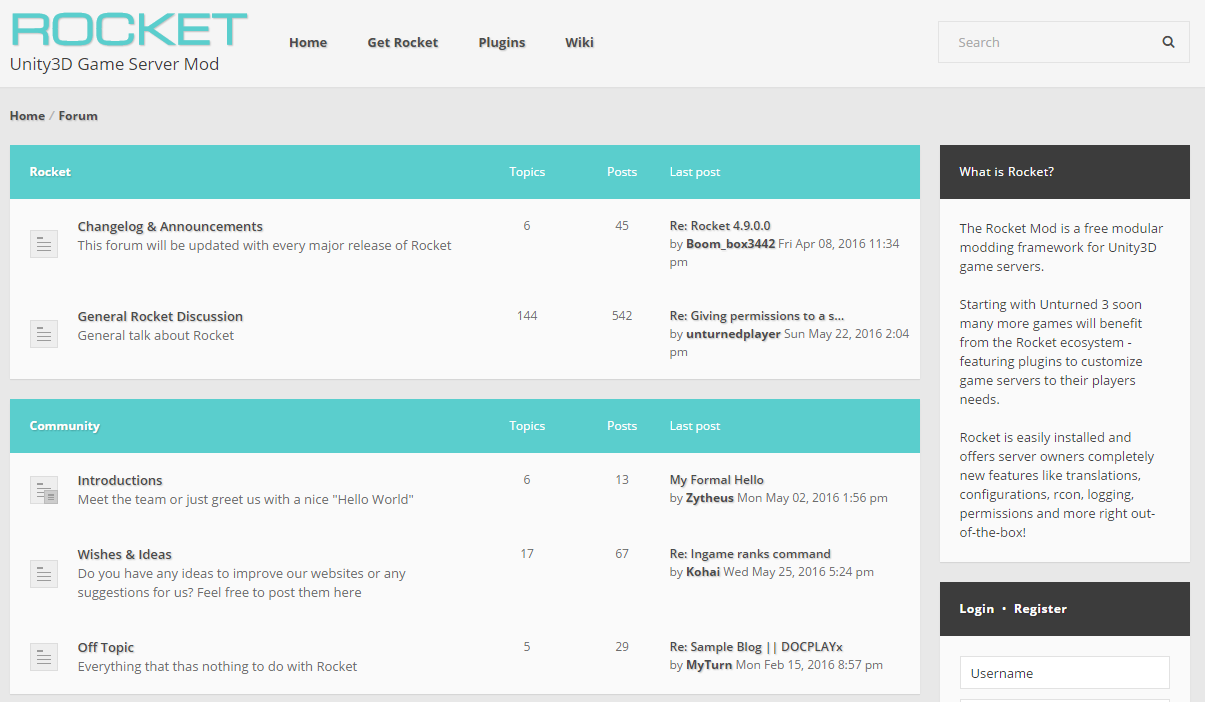Image resolution: width=1205 pixels, height=702 pixels.
Task: Open the Home menu item
Action: click(308, 42)
